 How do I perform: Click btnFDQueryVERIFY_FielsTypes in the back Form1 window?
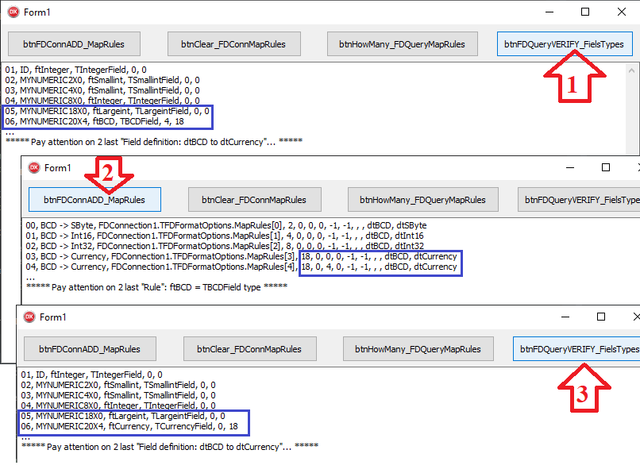click(564, 44)
